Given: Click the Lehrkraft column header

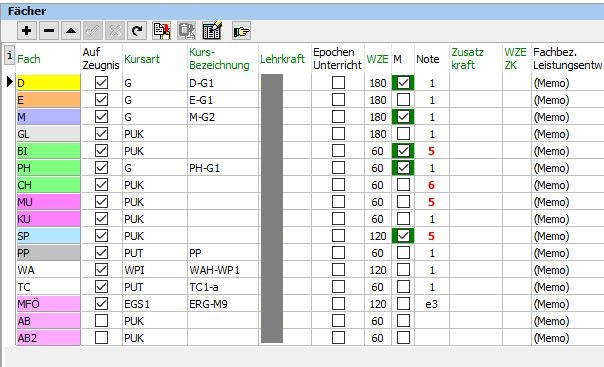Looking at the screenshot, I should [282, 59].
